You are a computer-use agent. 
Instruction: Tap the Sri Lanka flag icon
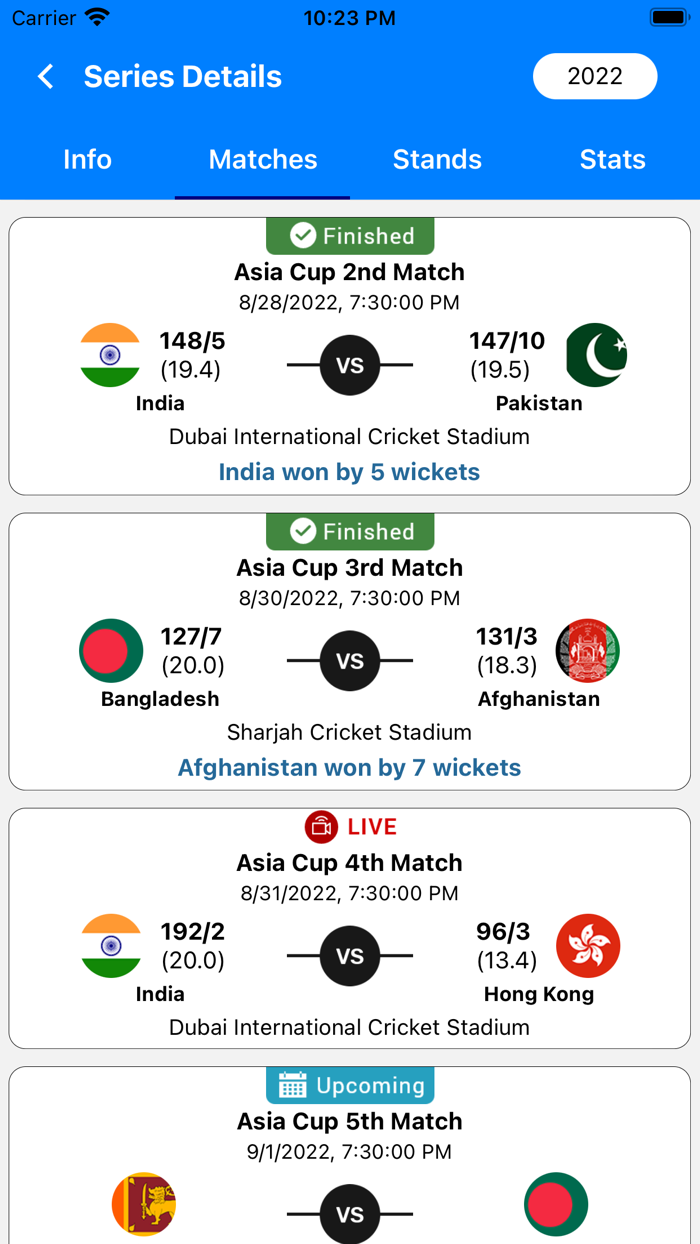[x=144, y=1205]
